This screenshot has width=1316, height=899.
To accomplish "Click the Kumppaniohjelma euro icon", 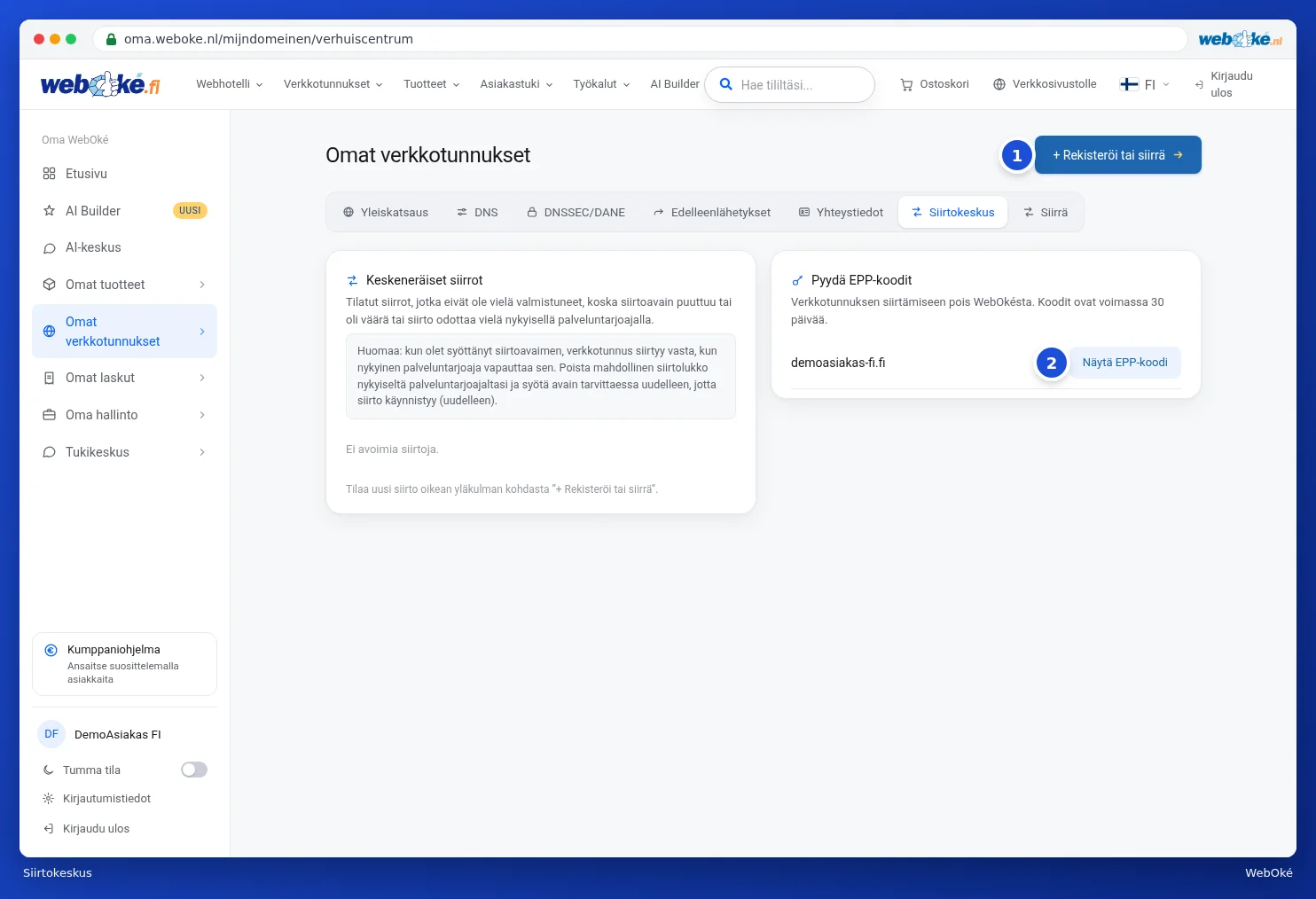I will click(51, 650).
